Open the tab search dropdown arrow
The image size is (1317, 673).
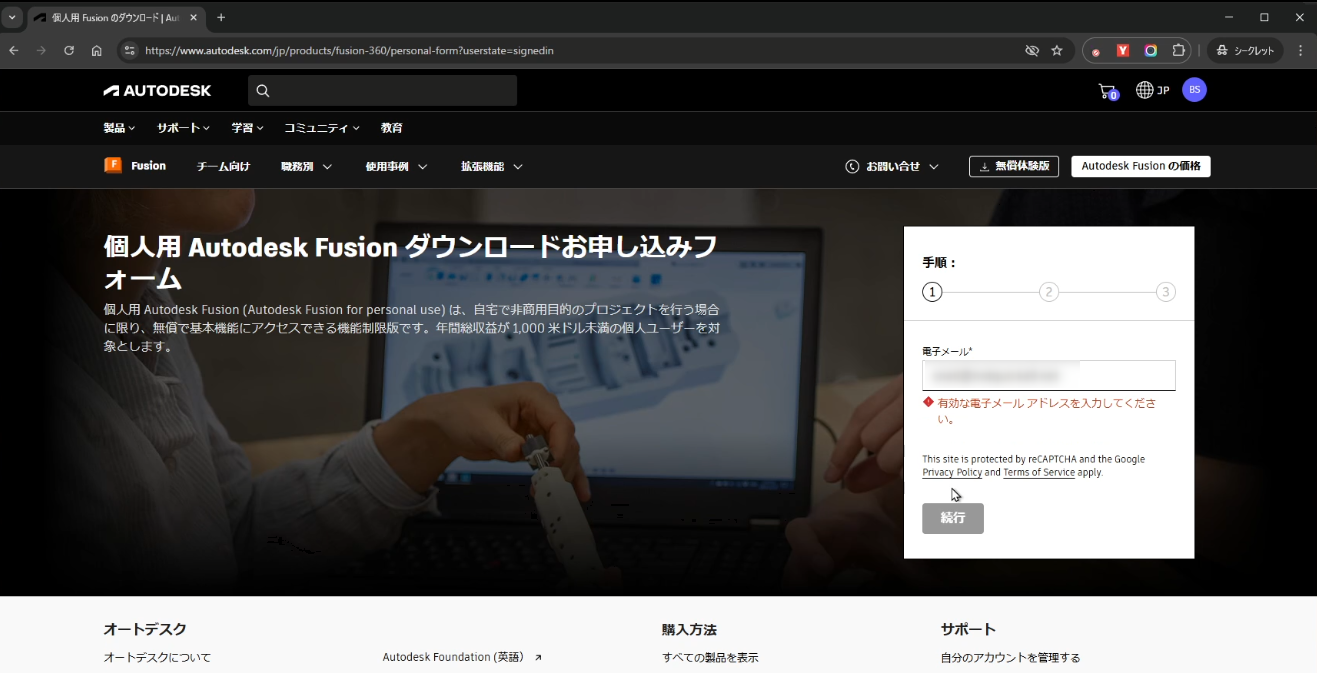[x=12, y=17]
